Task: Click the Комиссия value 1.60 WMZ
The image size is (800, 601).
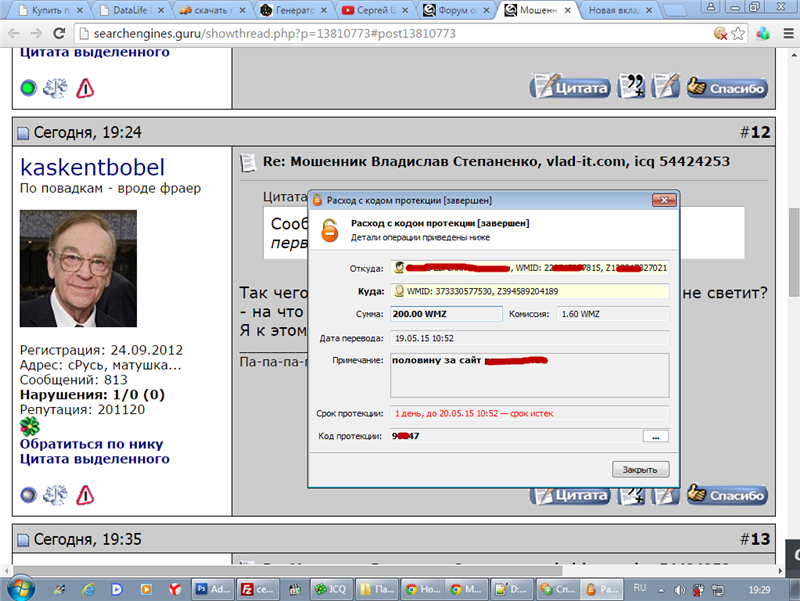Action: 613,314
